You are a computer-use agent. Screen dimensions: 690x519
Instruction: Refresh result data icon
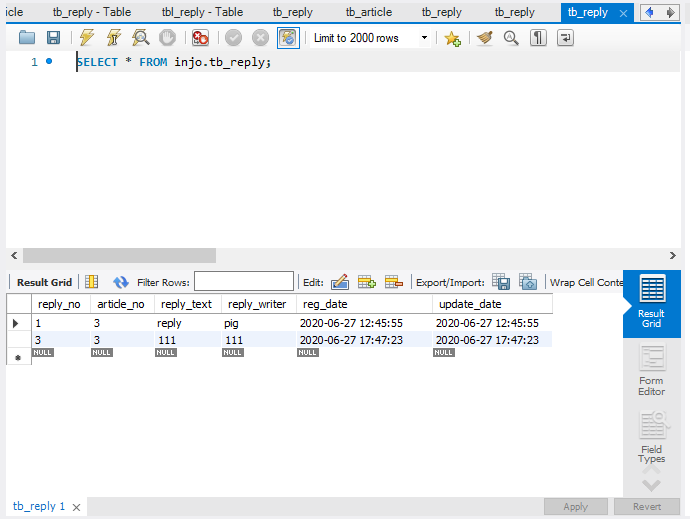121,282
